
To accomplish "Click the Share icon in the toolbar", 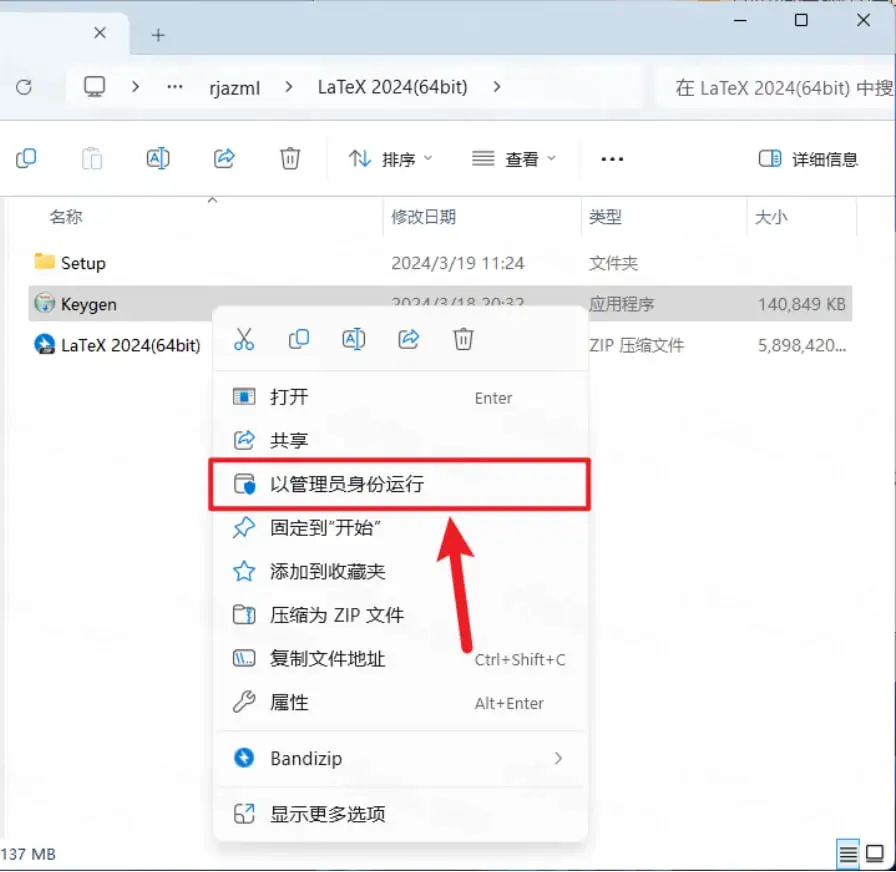I will point(224,158).
